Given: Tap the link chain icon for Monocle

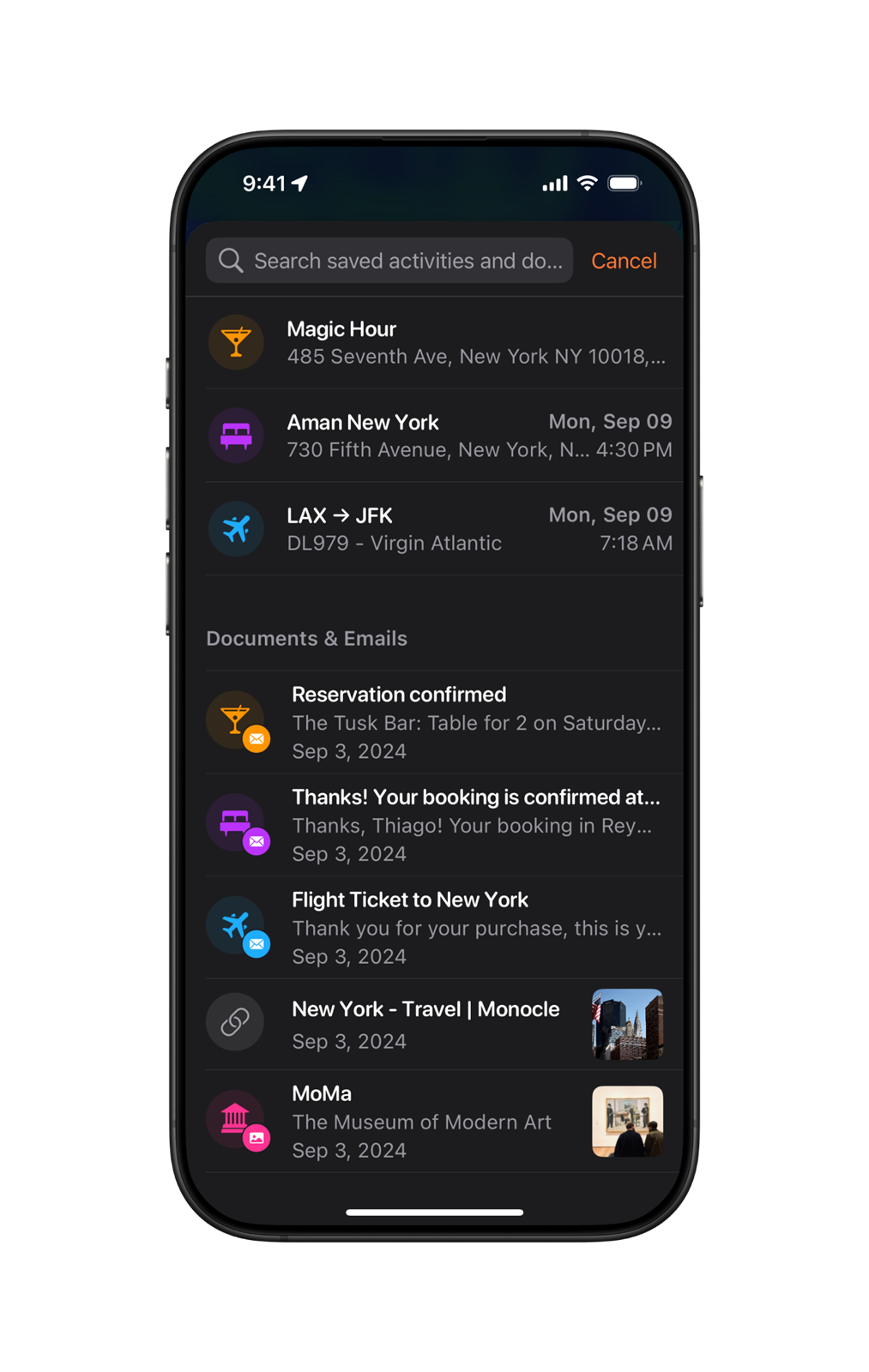Looking at the screenshot, I should coord(235,1022).
